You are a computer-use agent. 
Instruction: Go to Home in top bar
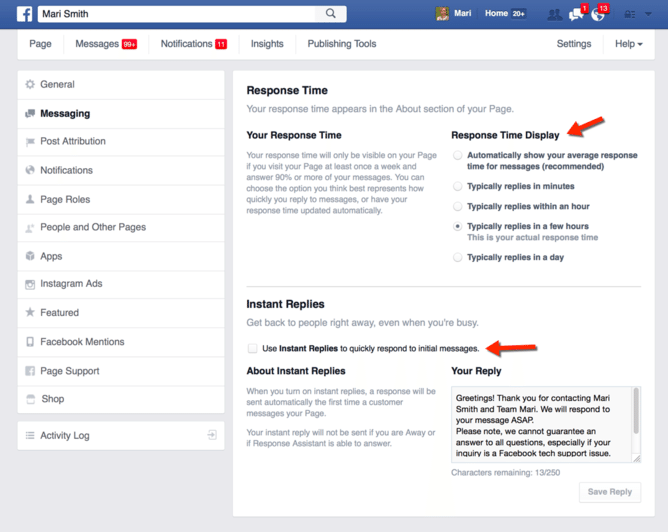click(496, 14)
